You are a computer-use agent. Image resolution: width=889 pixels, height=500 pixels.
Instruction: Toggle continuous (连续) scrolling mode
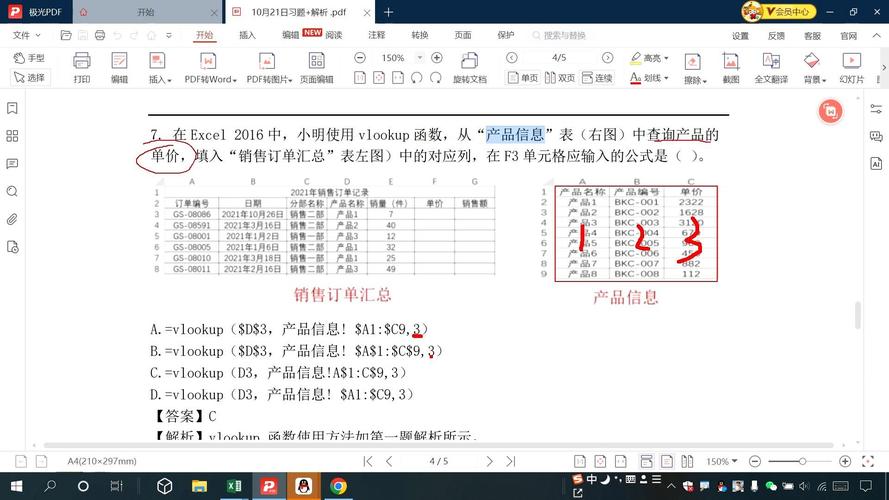(x=598, y=78)
